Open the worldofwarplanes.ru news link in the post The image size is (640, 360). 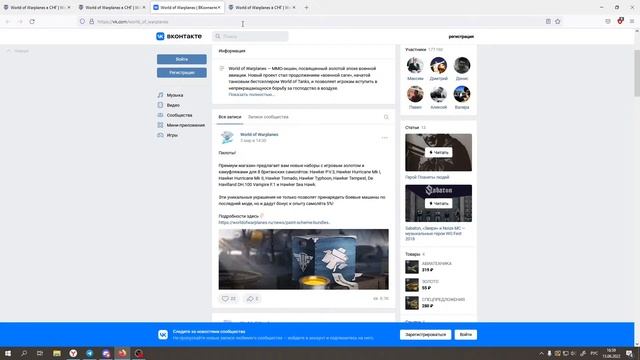point(274,222)
